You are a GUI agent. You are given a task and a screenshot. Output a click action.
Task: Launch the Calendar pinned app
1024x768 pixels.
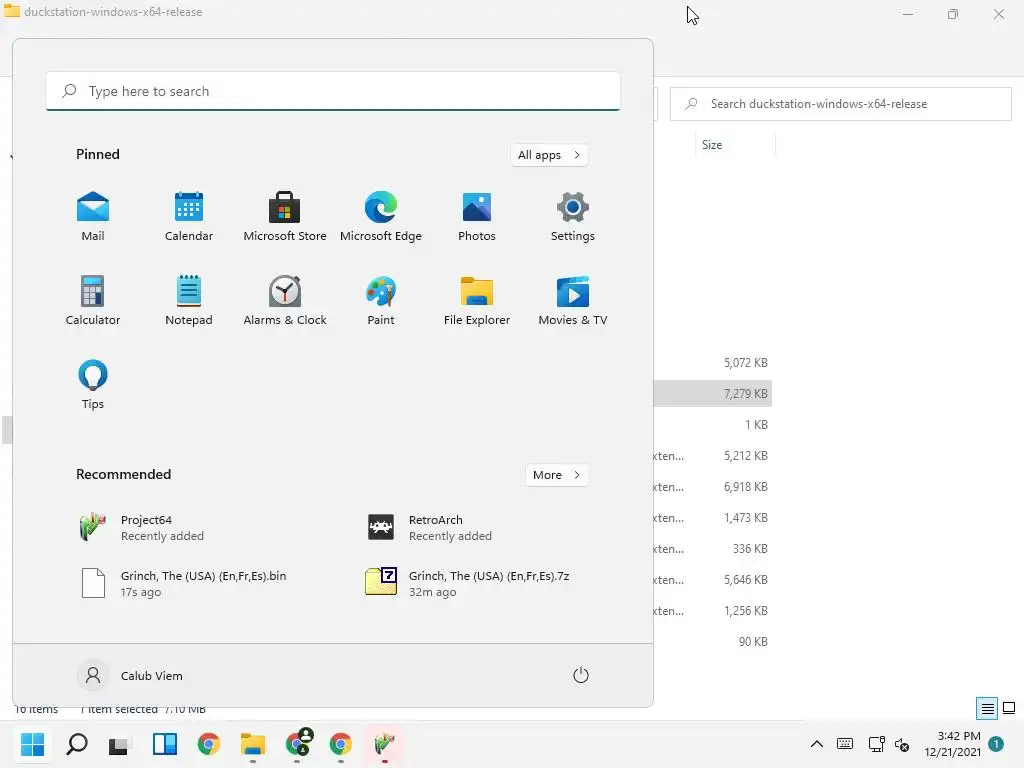[189, 217]
